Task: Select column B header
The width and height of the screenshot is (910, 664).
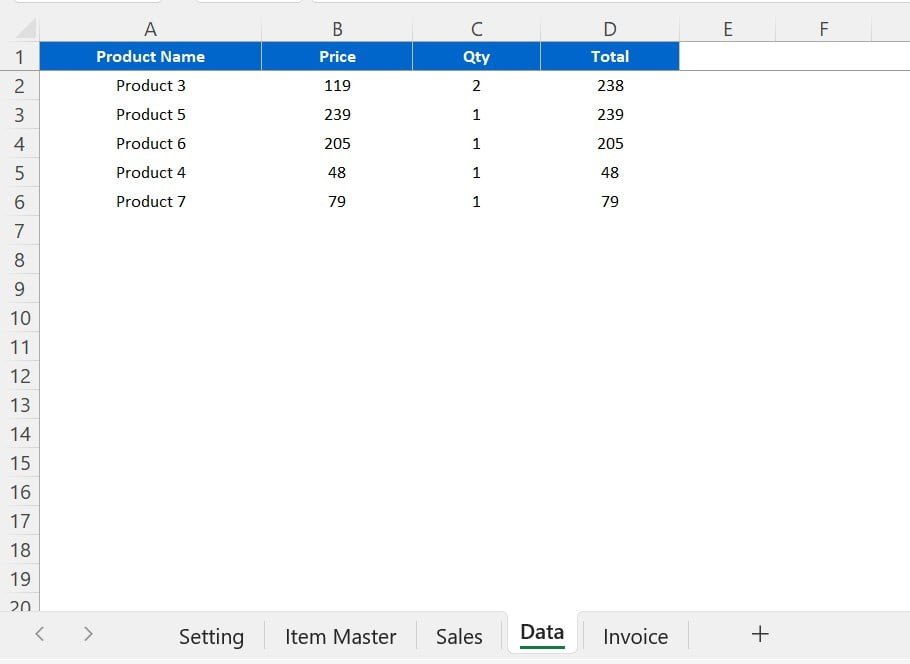Action: tap(337, 29)
